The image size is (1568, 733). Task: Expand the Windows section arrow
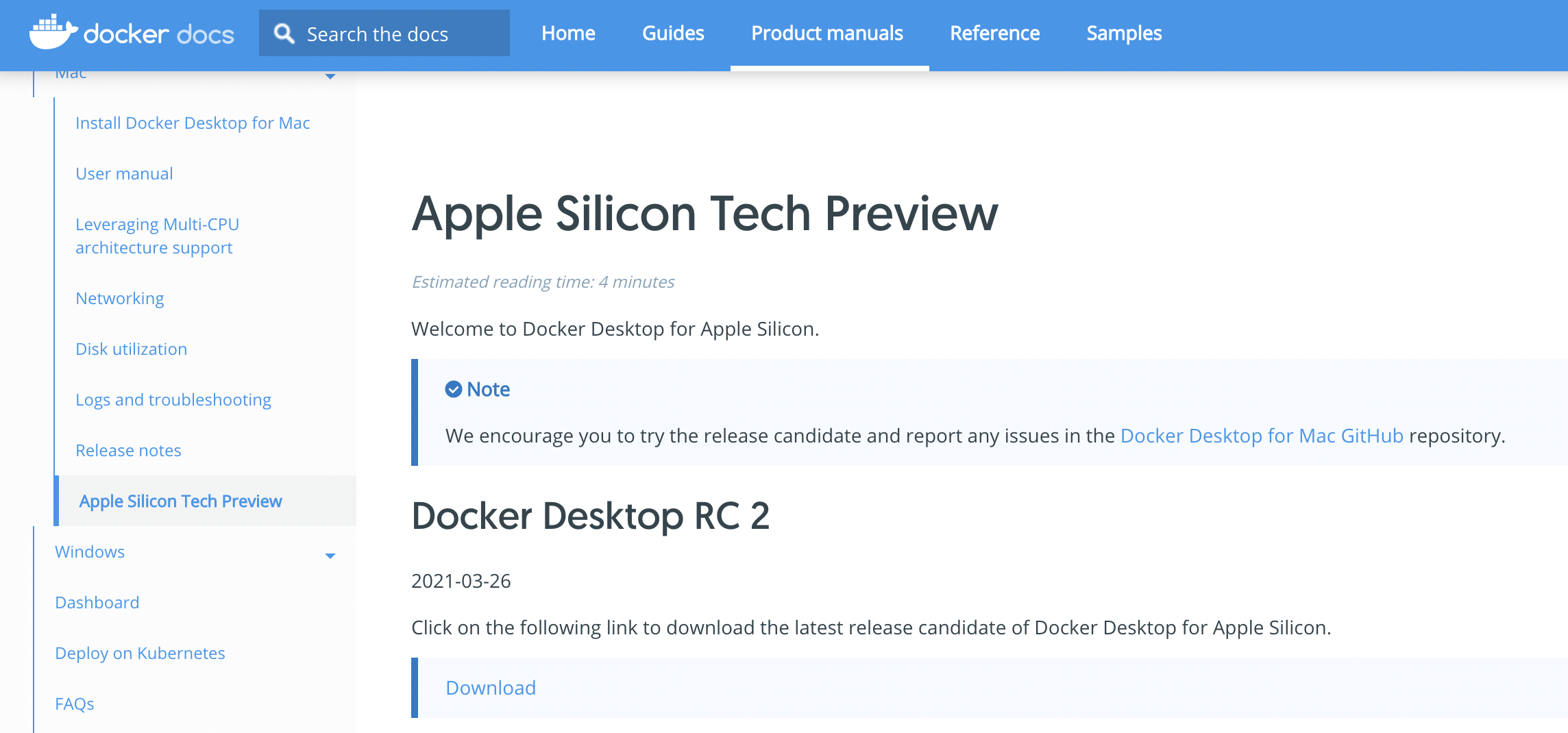[x=330, y=556]
